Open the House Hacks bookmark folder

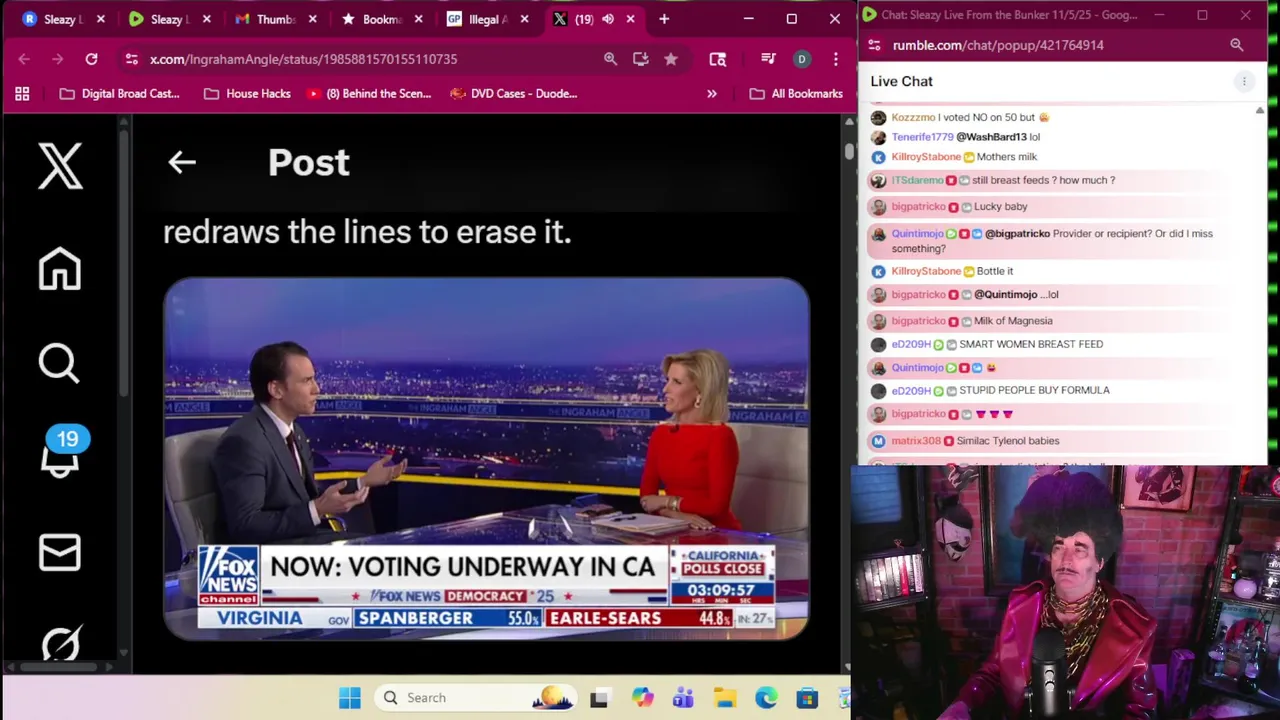click(247, 94)
